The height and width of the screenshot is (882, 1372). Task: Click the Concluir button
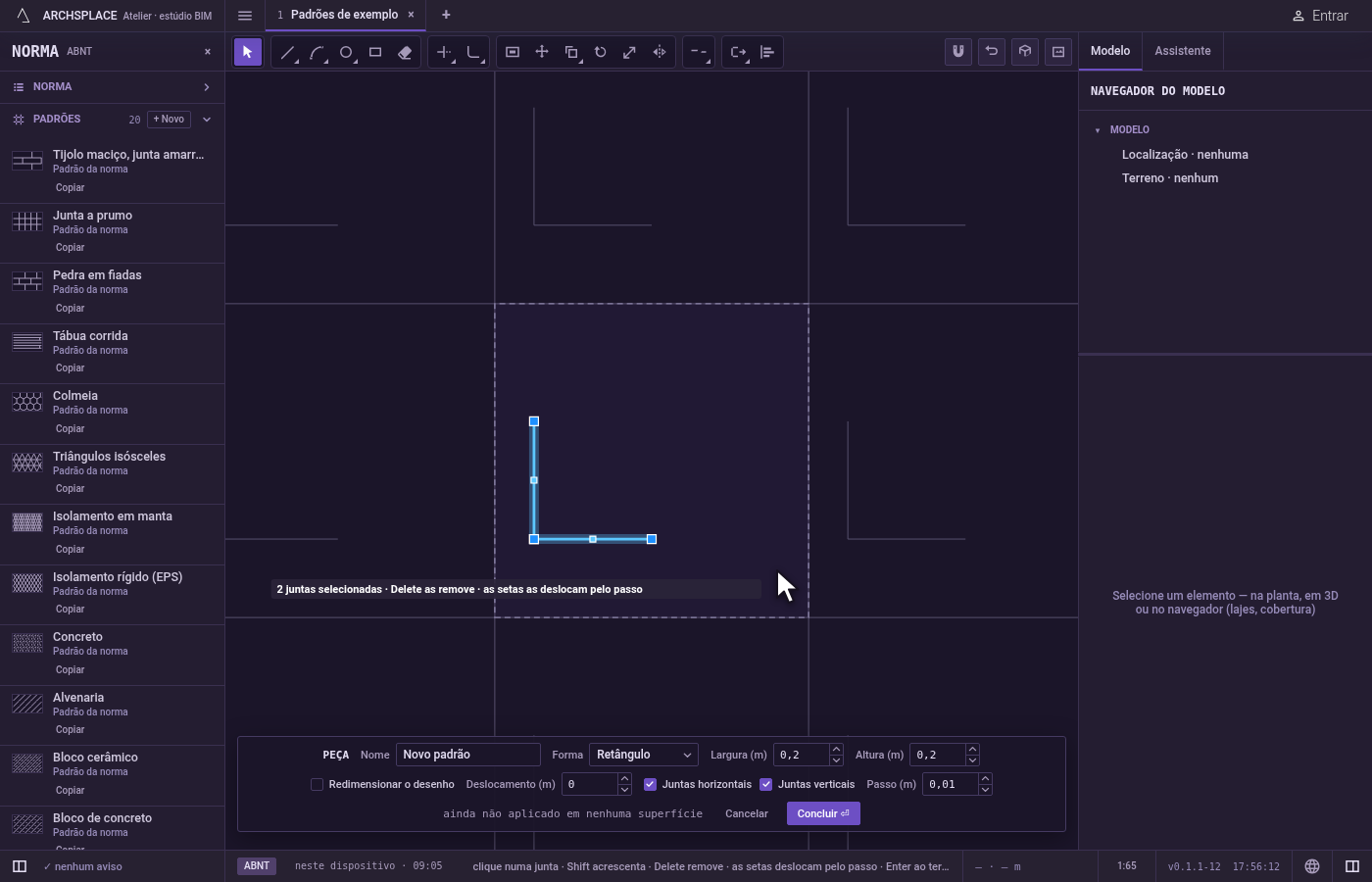[x=823, y=813]
